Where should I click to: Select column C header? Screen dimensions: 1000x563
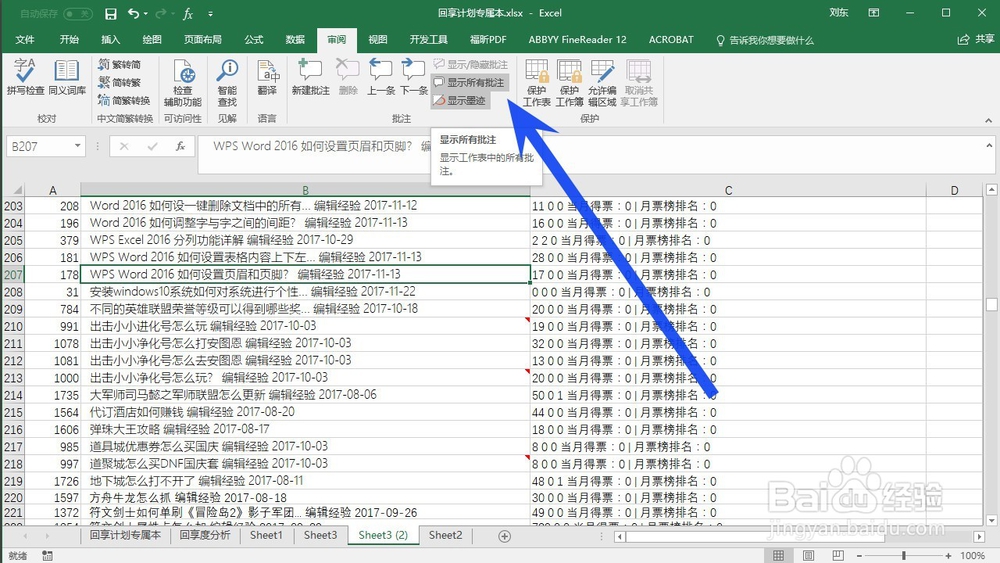click(728, 190)
